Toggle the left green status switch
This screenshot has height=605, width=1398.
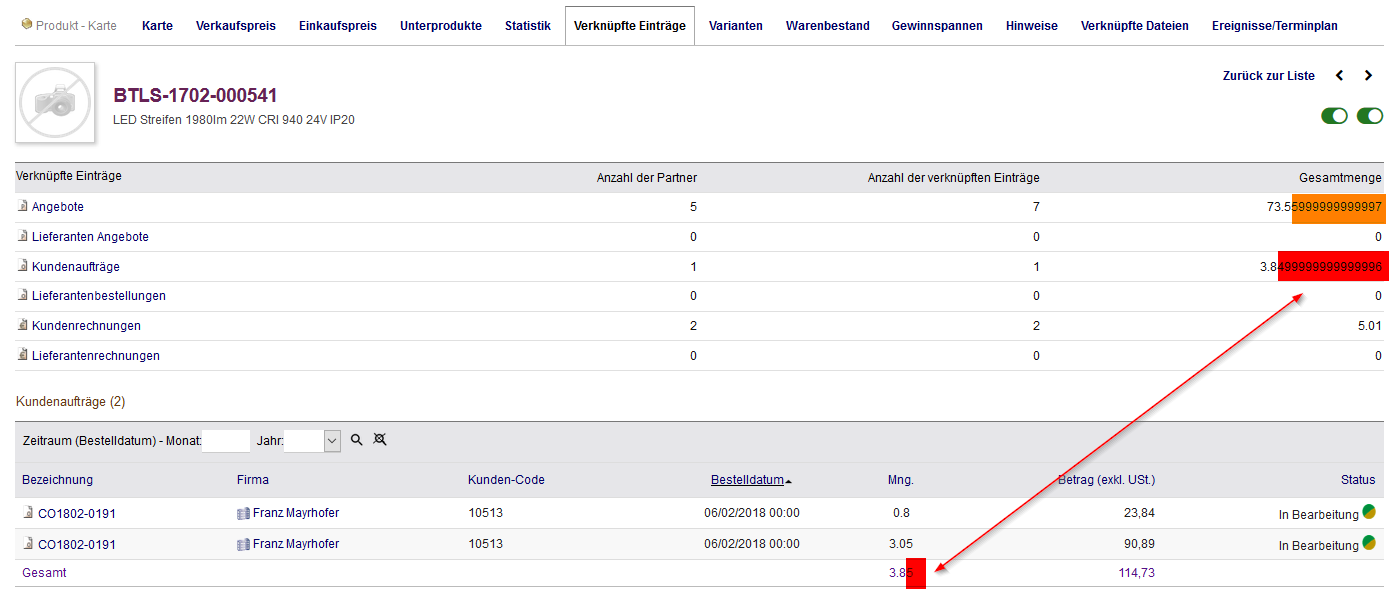(x=1335, y=116)
